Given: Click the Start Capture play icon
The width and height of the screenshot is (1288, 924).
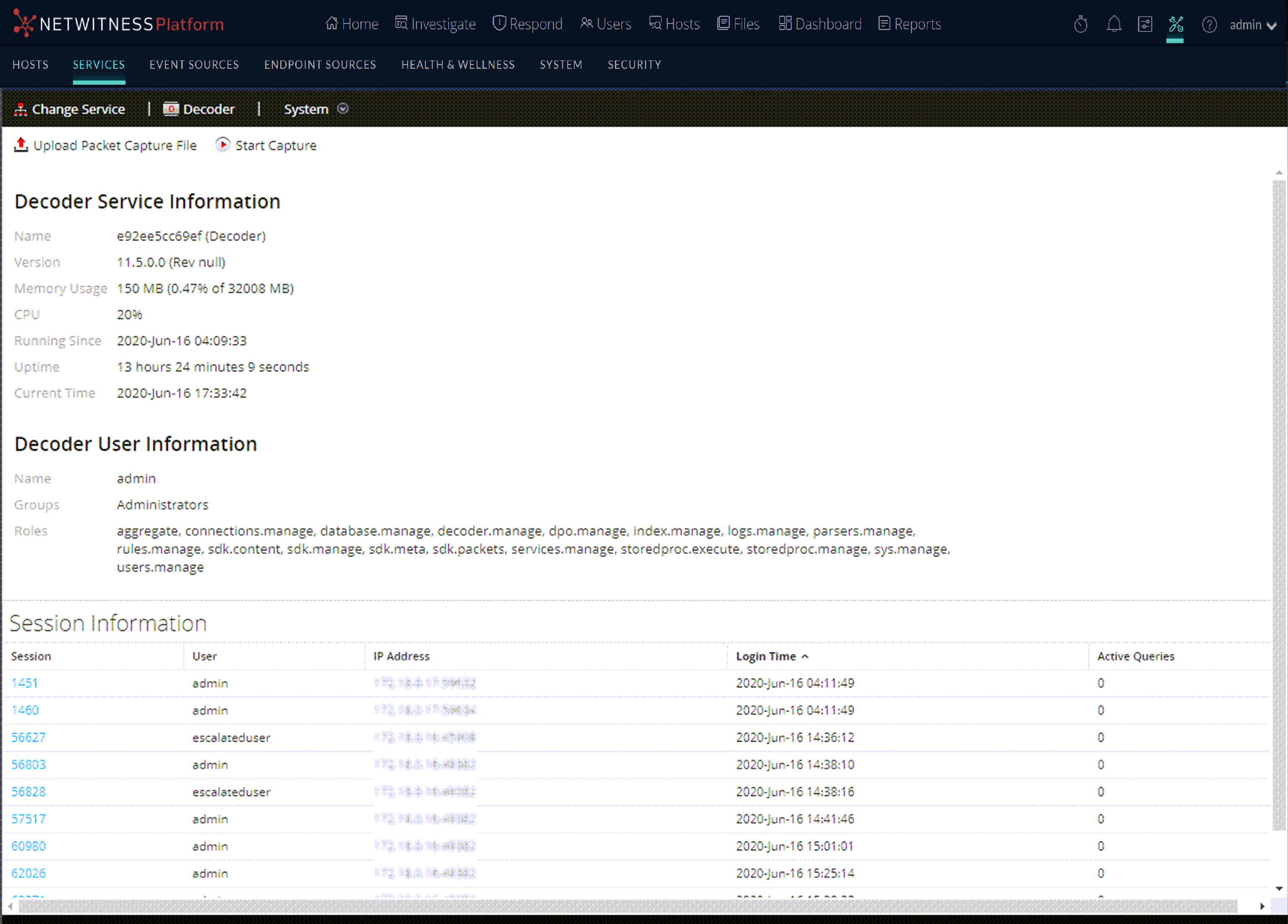Looking at the screenshot, I should (x=223, y=145).
